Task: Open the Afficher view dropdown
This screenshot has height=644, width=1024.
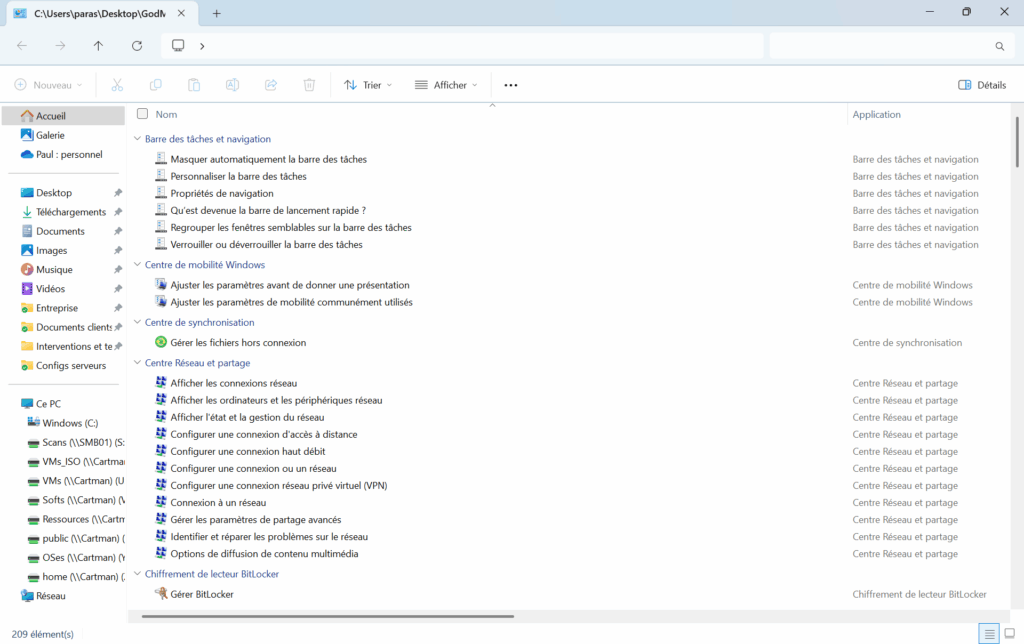Action: click(x=446, y=85)
